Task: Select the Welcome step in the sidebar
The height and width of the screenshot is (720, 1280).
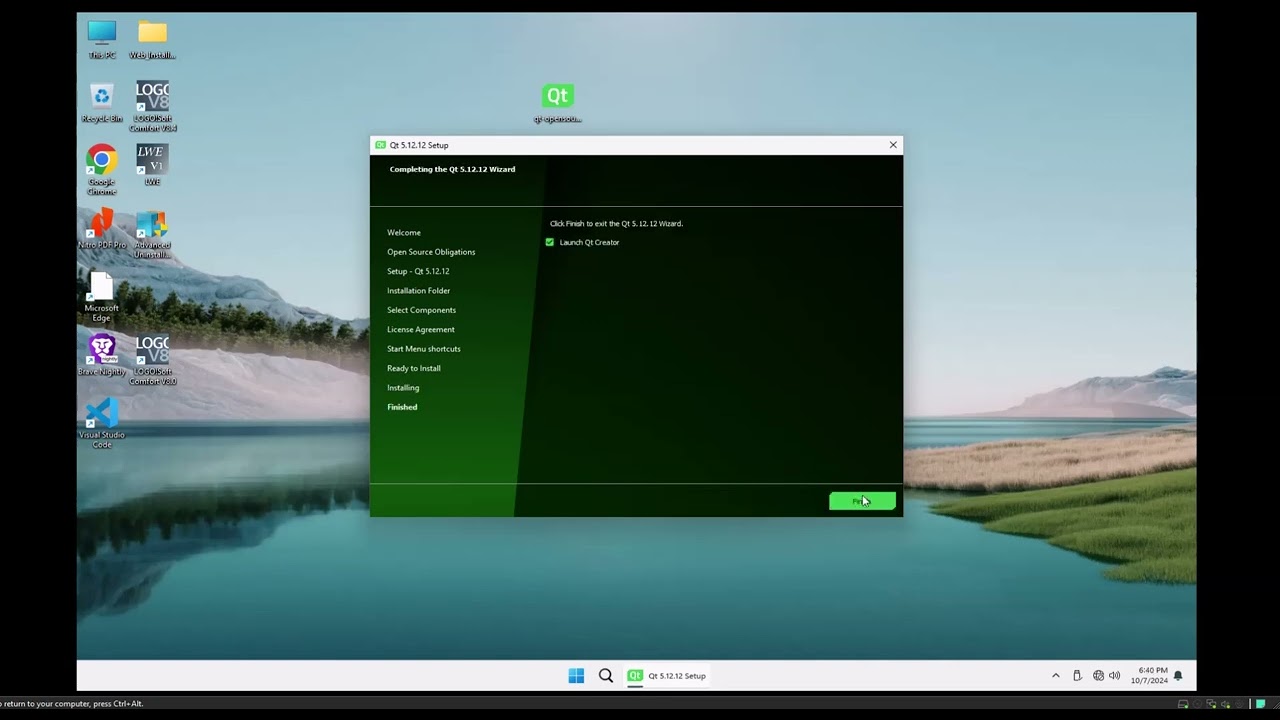Action: pyautogui.click(x=404, y=233)
